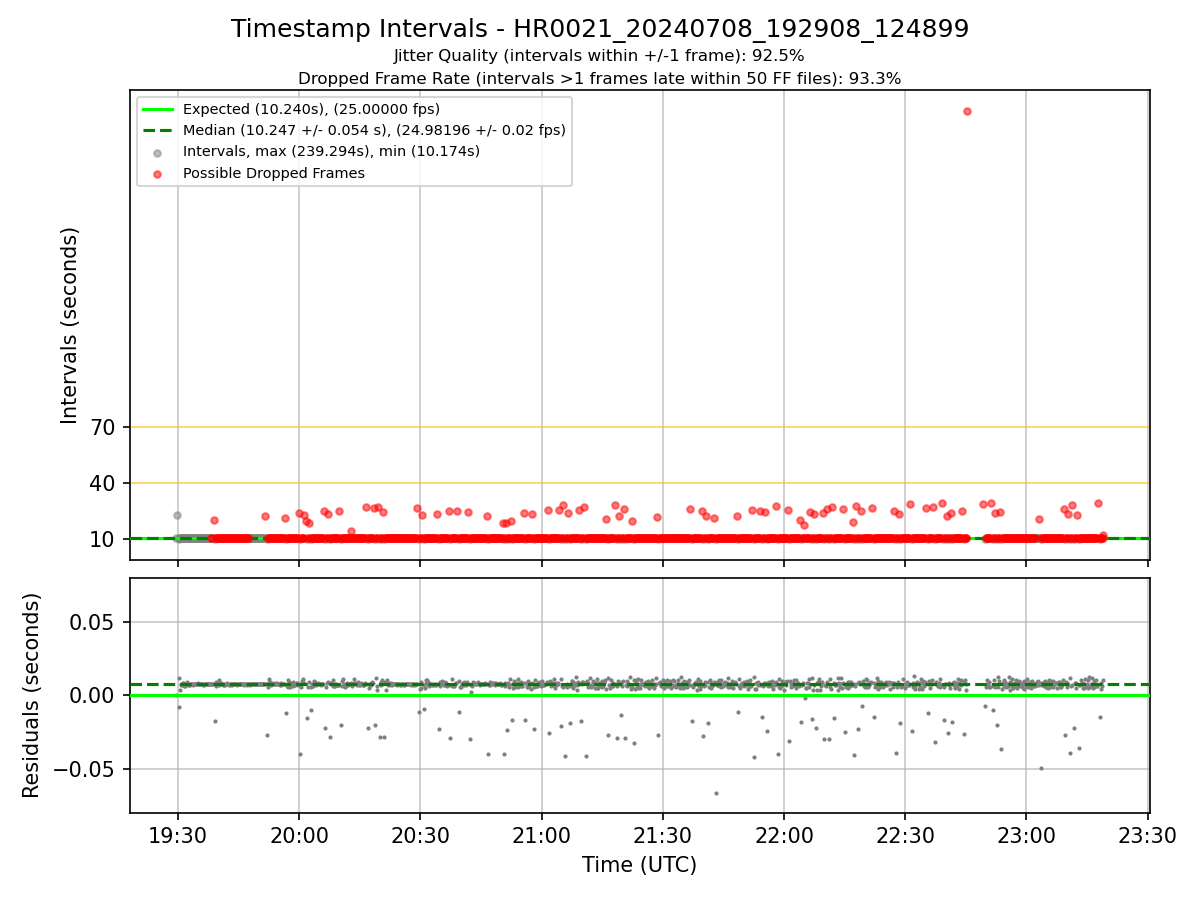Click the 20:00 time tick label
The height and width of the screenshot is (900, 1200).
click(x=299, y=834)
